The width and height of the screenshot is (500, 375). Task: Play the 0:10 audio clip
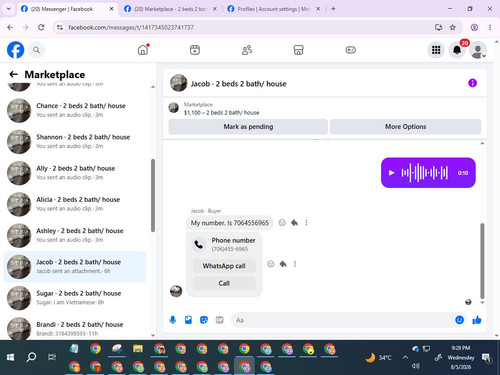(391, 173)
